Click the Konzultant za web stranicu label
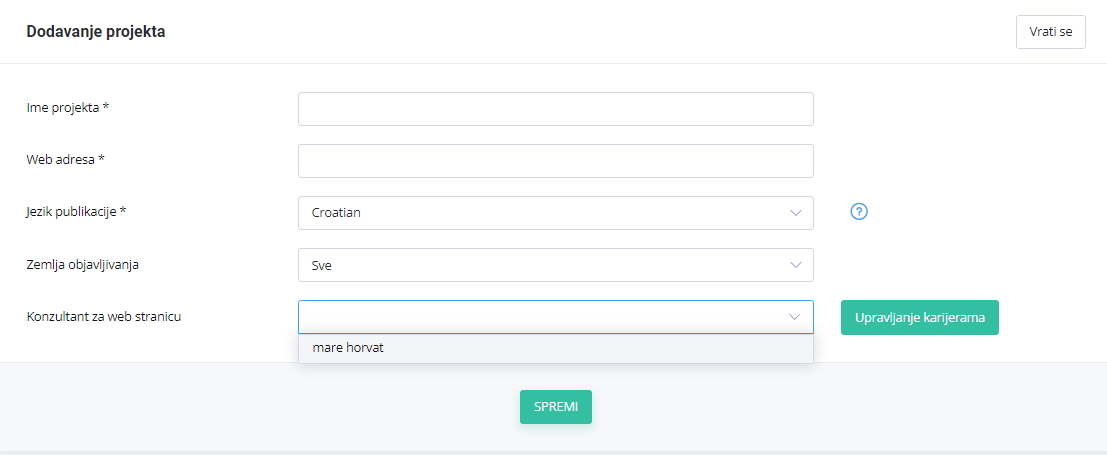 click(104, 317)
